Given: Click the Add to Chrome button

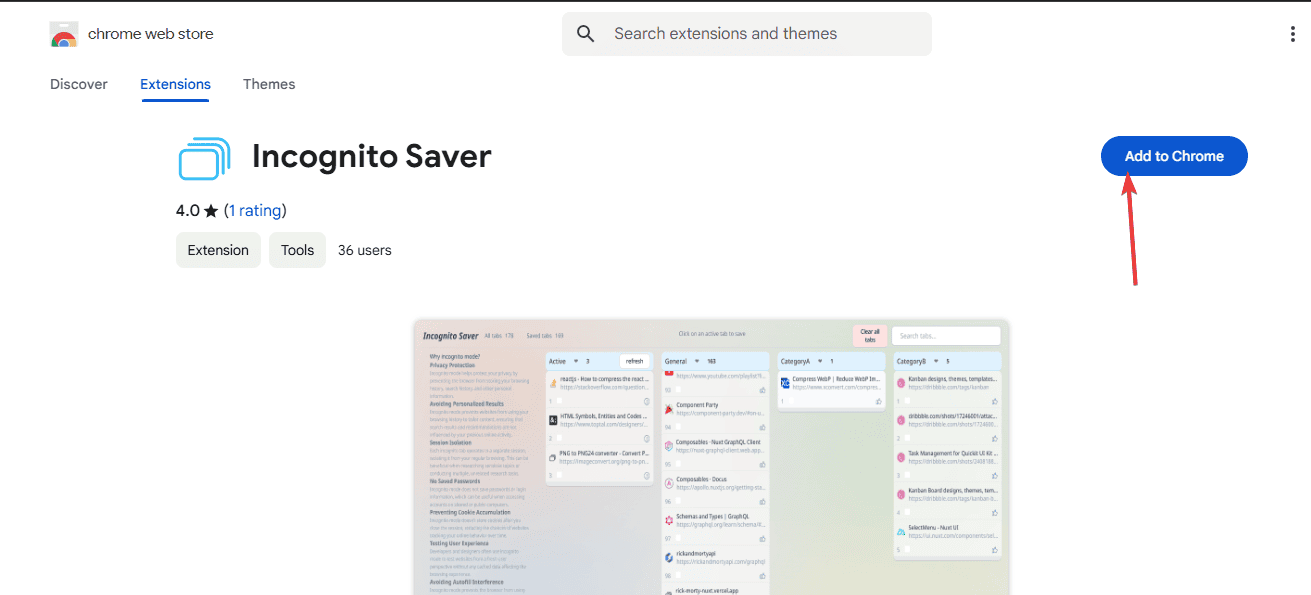Looking at the screenshot, I should click(x=1174, y=156).
